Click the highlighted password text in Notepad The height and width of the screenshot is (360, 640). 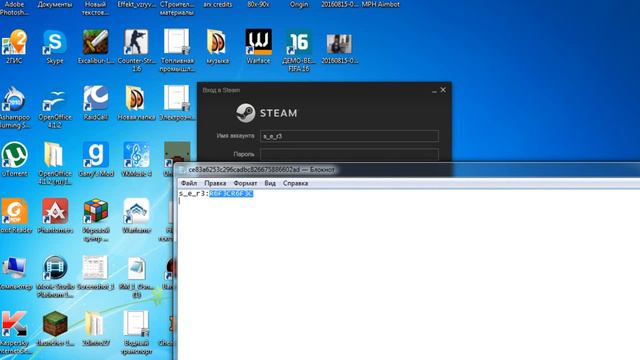[x=231, y=193]
